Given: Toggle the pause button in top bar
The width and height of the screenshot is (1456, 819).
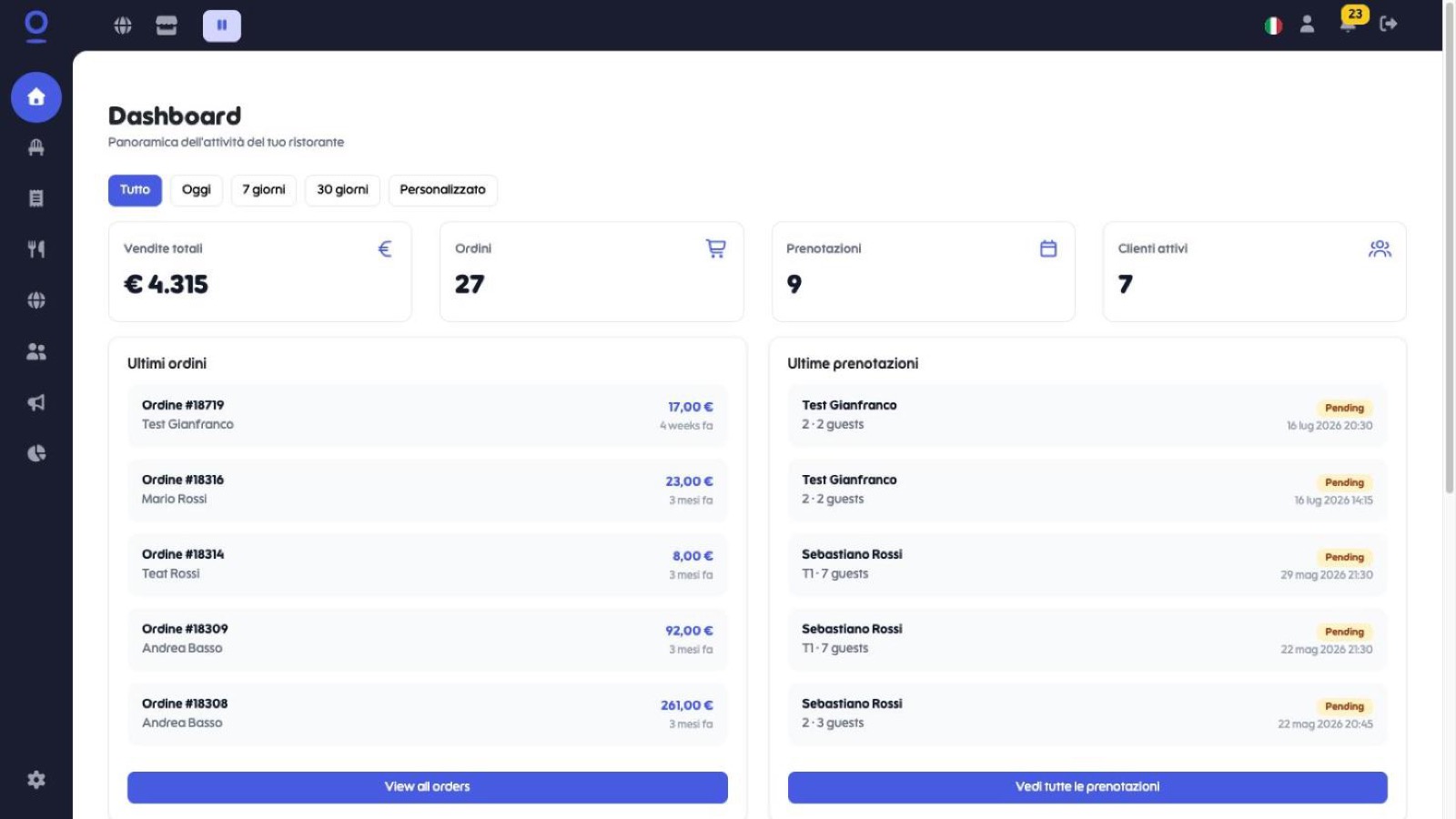Looking at the screenshot, I should pos(222,25).
